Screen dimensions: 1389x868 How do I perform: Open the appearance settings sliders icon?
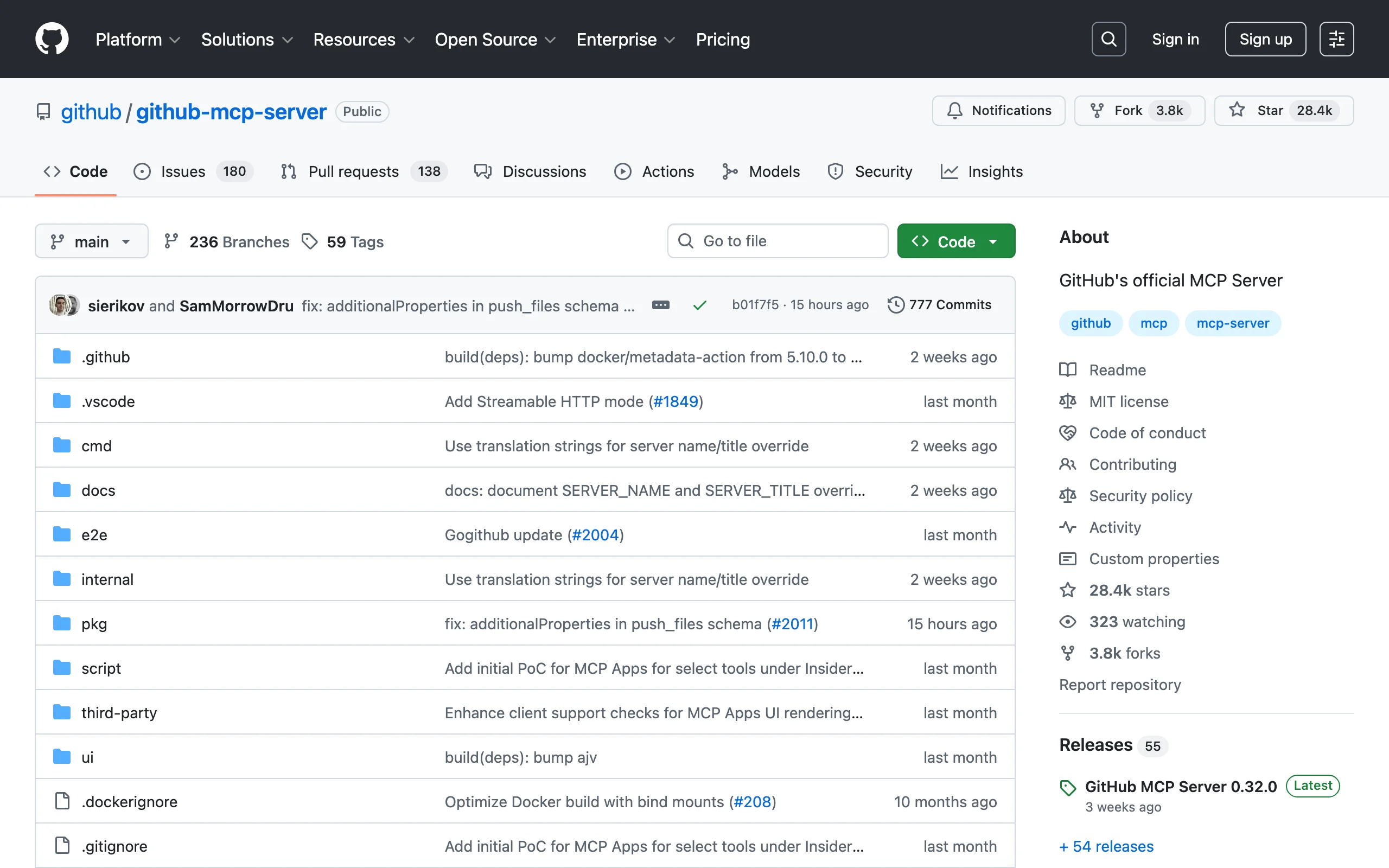click(x=1336, y=39)
